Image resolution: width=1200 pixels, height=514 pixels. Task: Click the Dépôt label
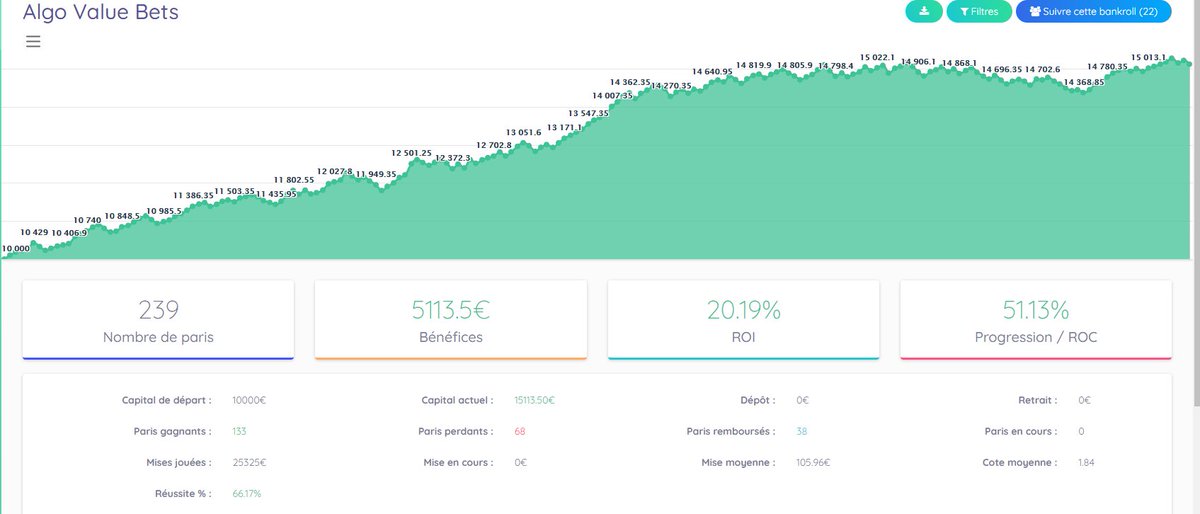coord(757,400)
